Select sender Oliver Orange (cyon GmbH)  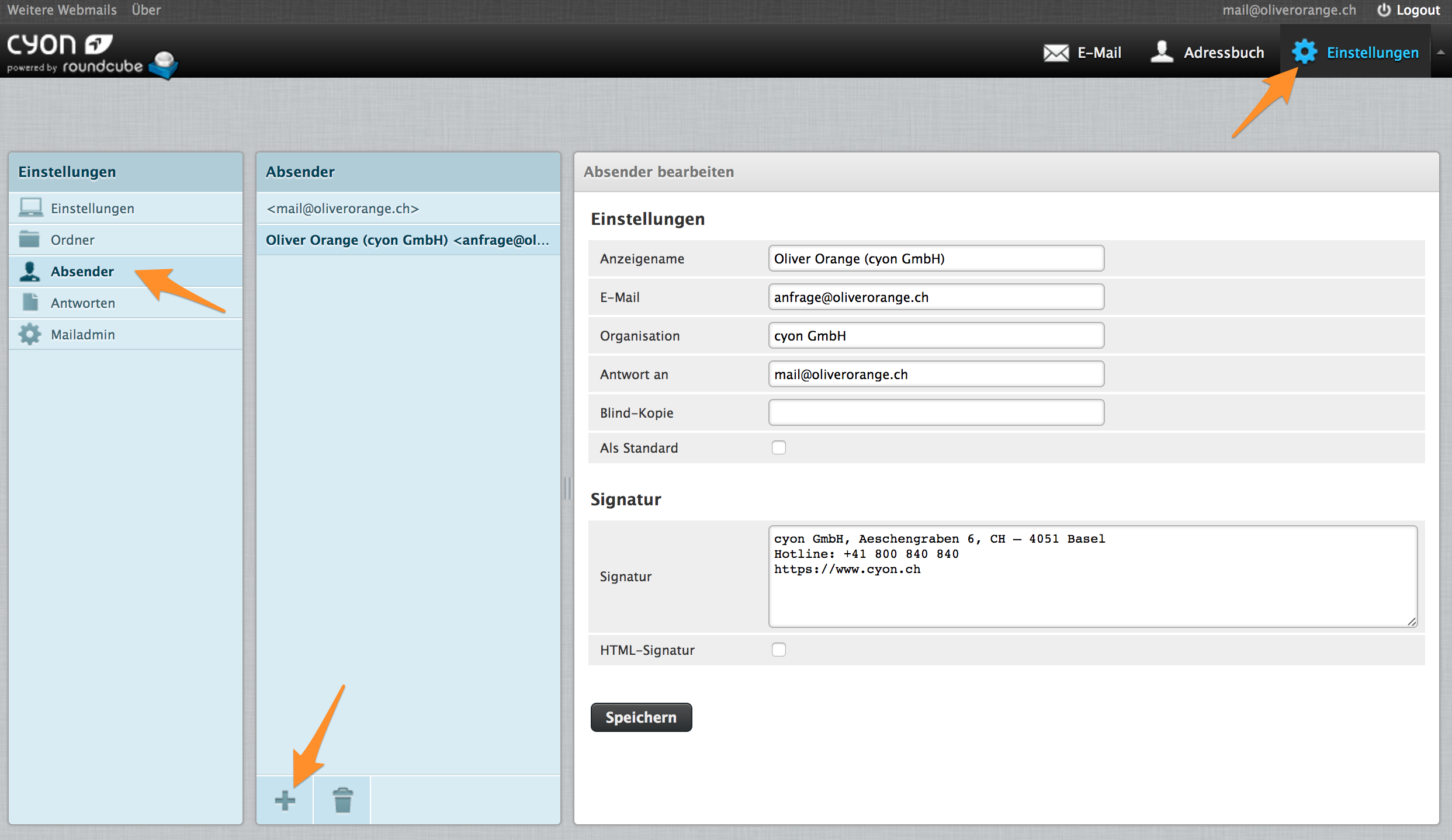(408, 239)
